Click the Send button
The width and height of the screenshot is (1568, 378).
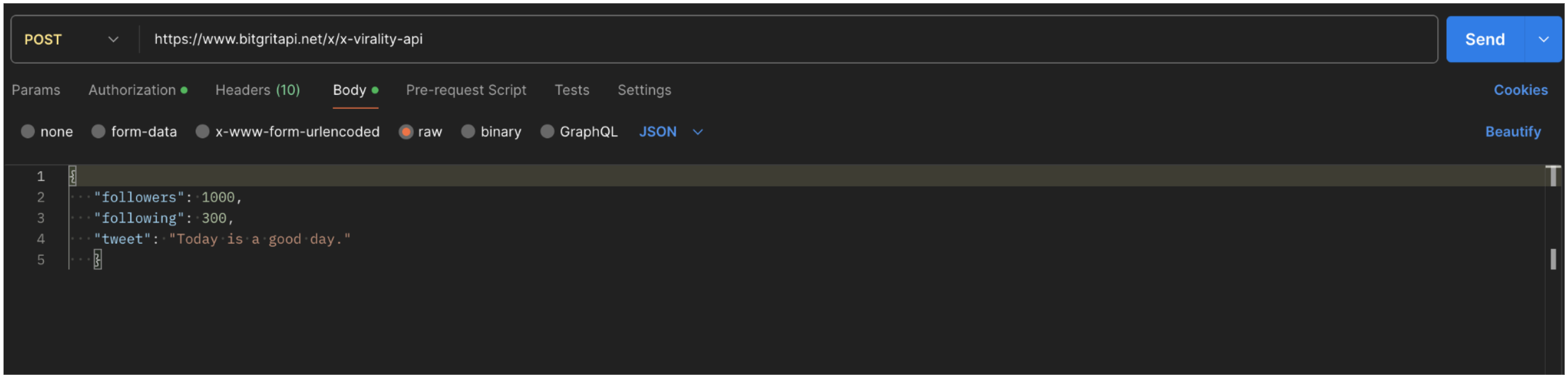[x=1484, y=39]
